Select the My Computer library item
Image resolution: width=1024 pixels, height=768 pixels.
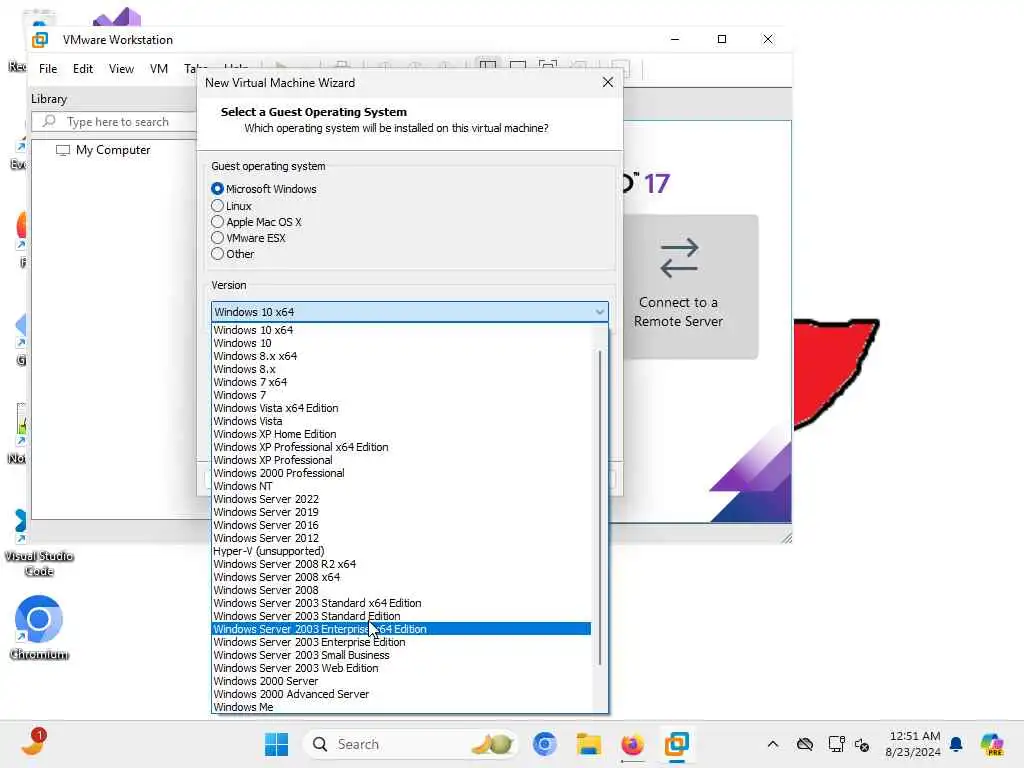103,150
